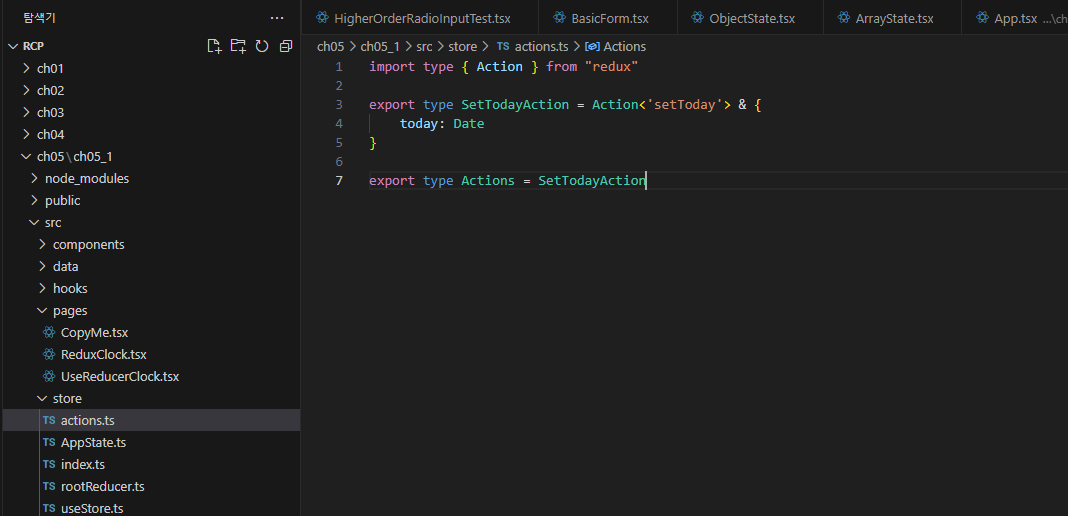This screenshot has height=516, width=1068.
Task: Collapse the store folder chevron
Action: pyautogui.click(x=42, y=398)
